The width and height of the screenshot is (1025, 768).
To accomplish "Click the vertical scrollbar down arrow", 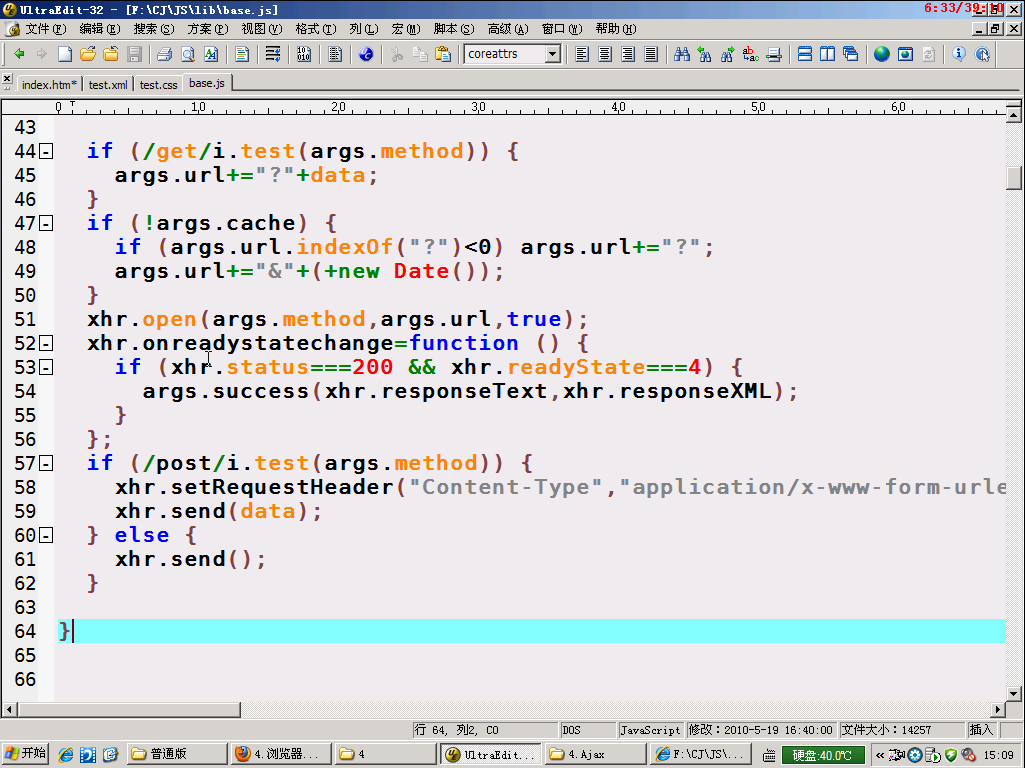I will coord(1014,693).
